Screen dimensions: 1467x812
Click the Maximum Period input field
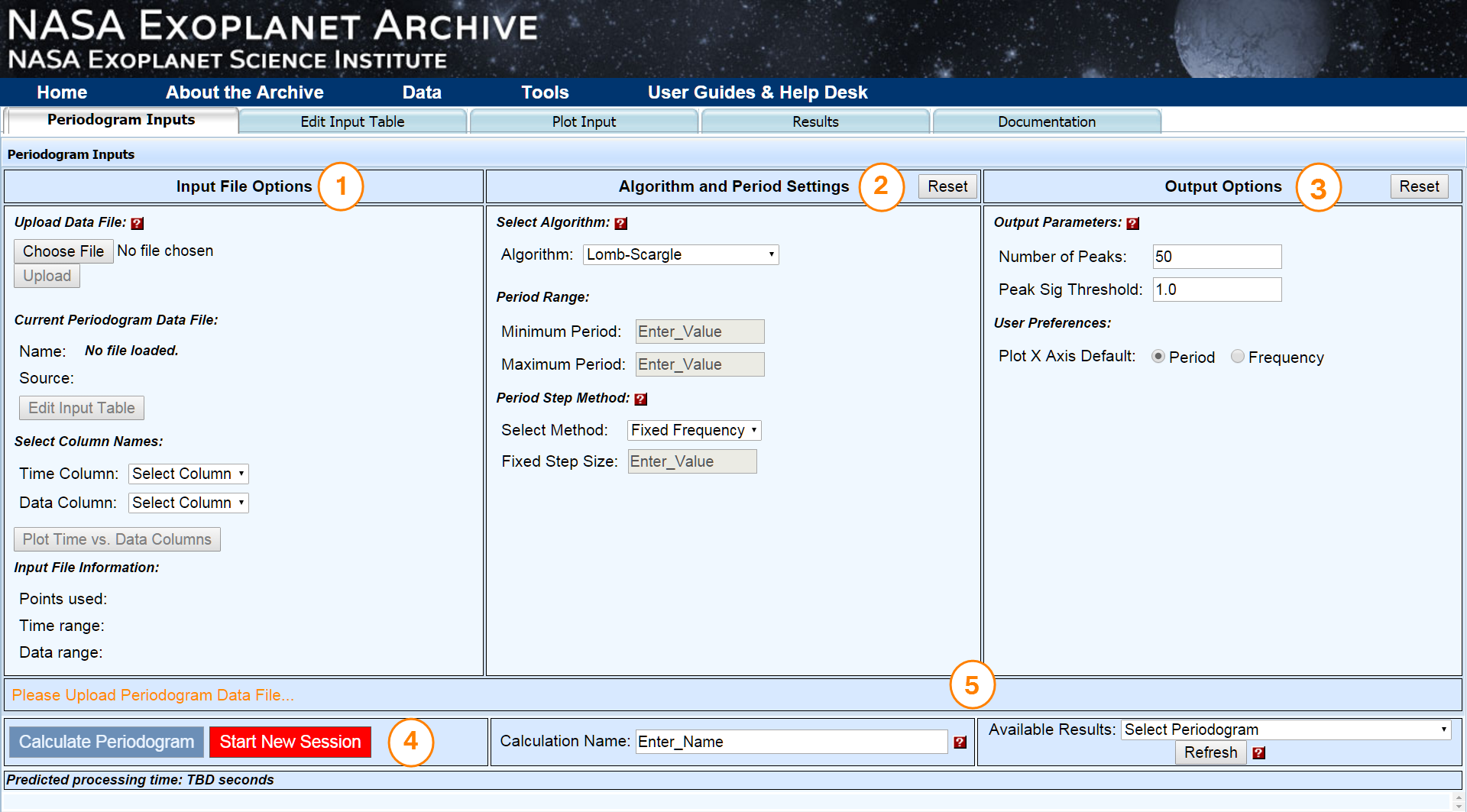click(x=700, y=364)
